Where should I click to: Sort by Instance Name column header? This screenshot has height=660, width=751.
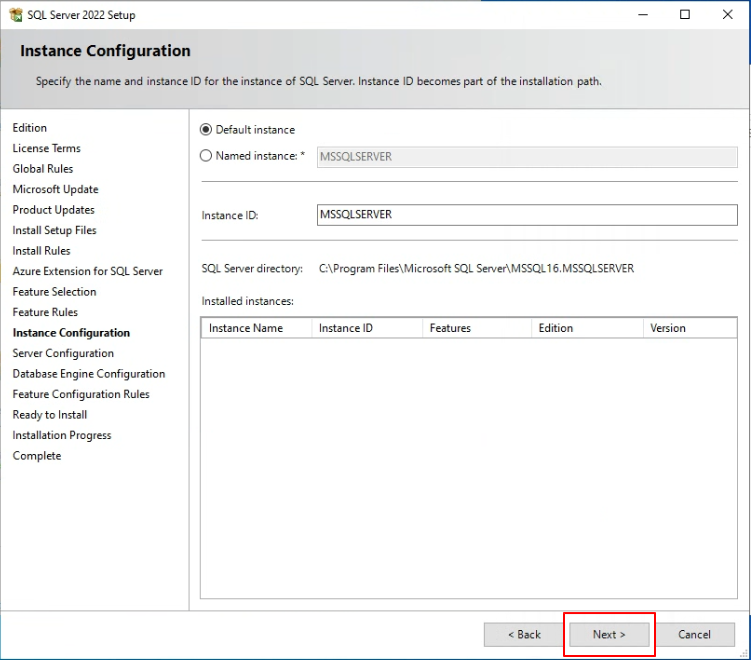(x=257, y=328)
